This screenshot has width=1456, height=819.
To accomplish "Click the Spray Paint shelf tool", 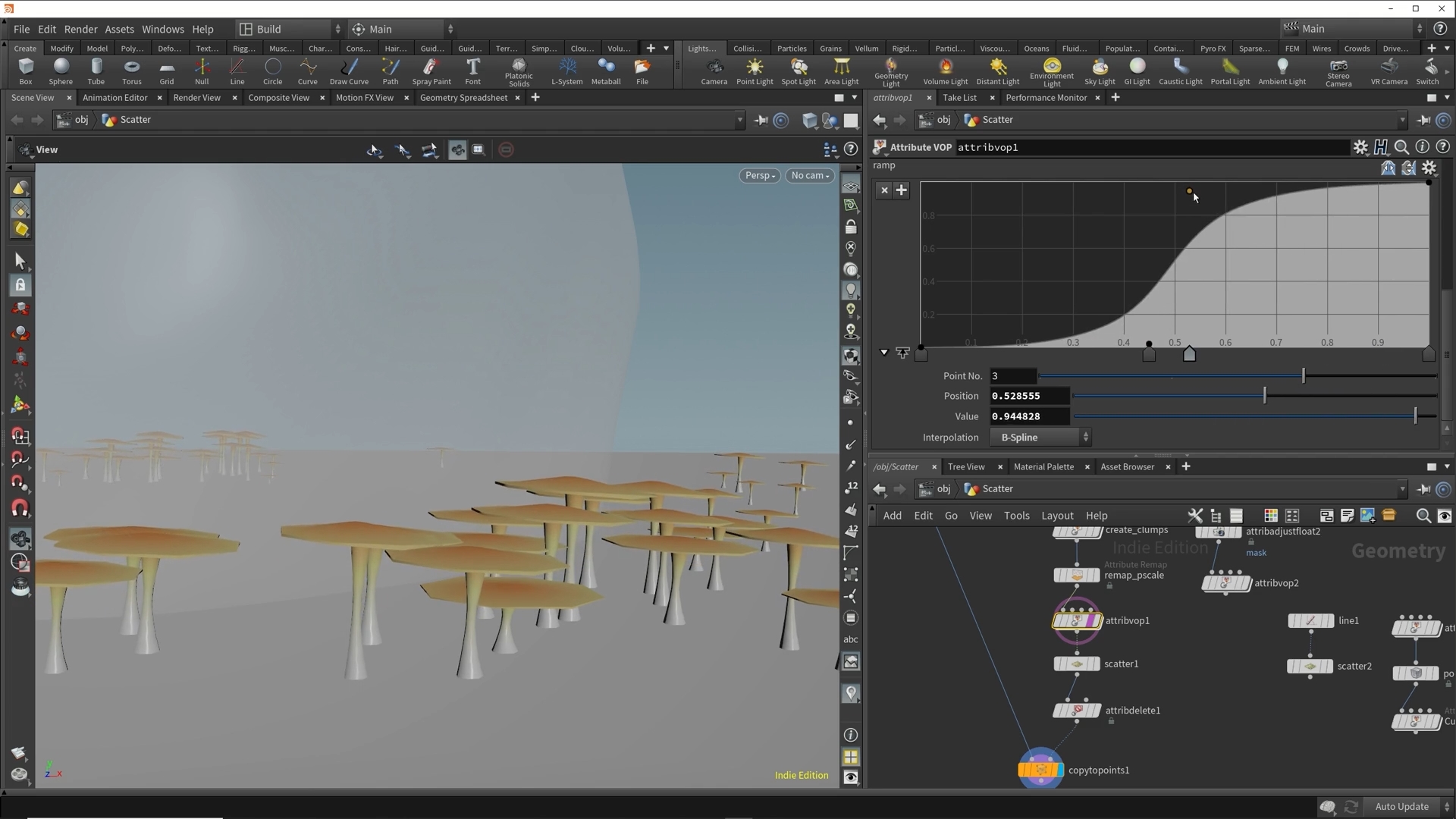I will pos(431,71).
